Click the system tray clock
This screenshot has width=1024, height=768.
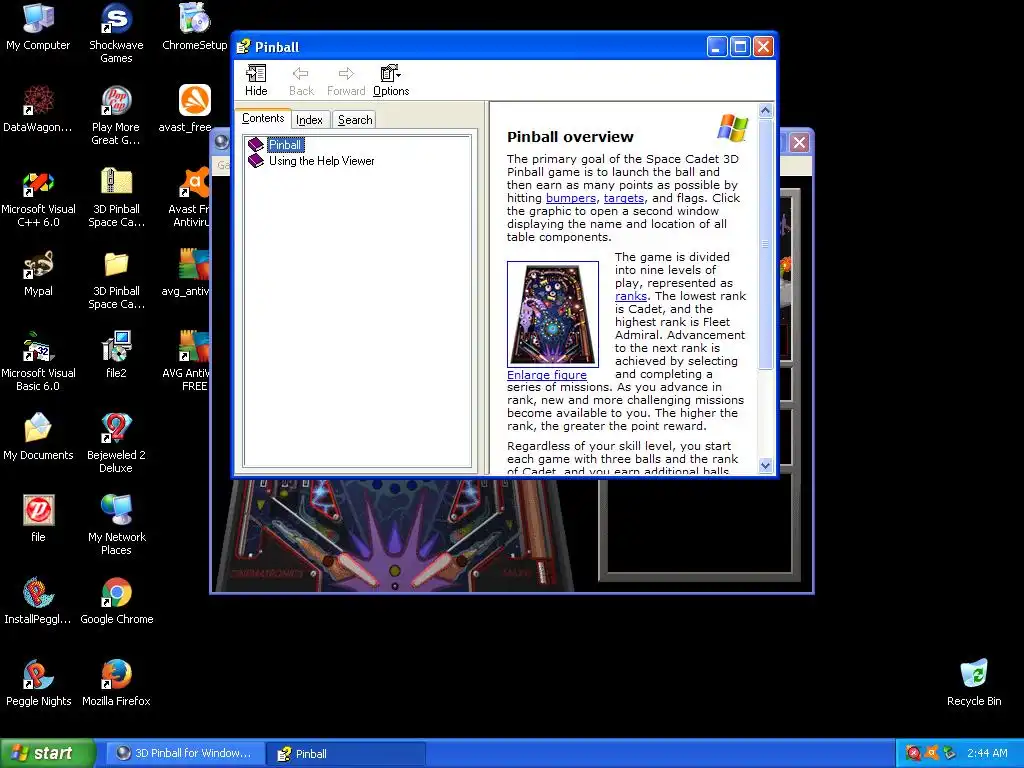987,753
